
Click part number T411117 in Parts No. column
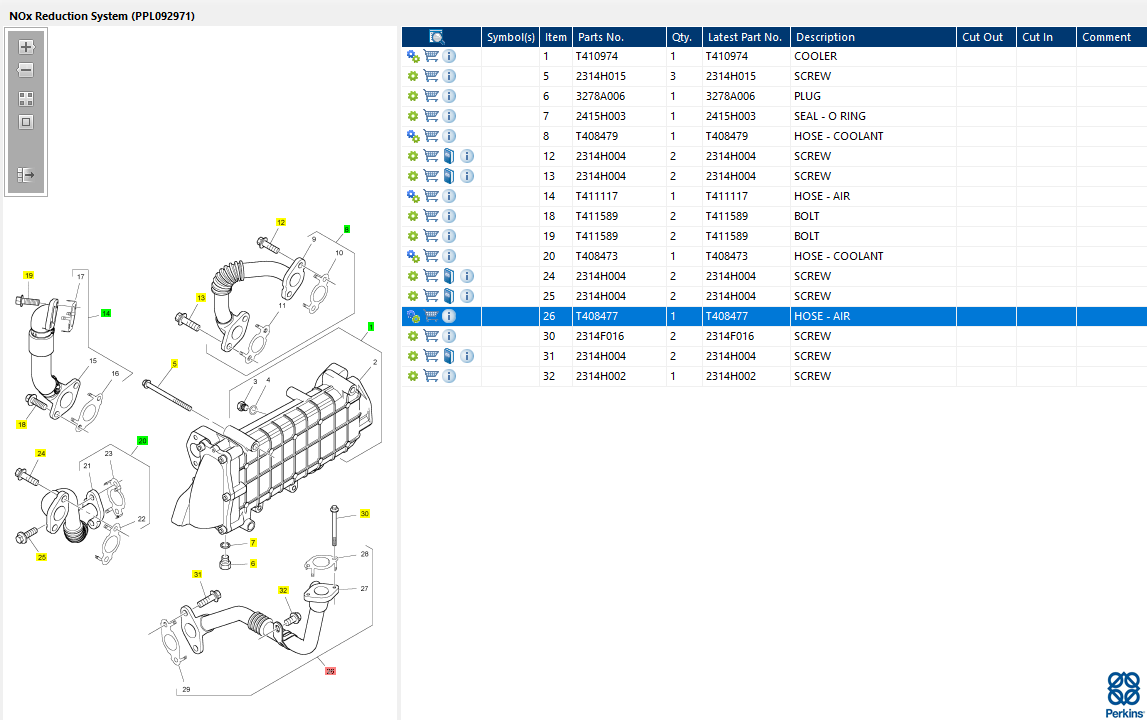pos(597,196)
